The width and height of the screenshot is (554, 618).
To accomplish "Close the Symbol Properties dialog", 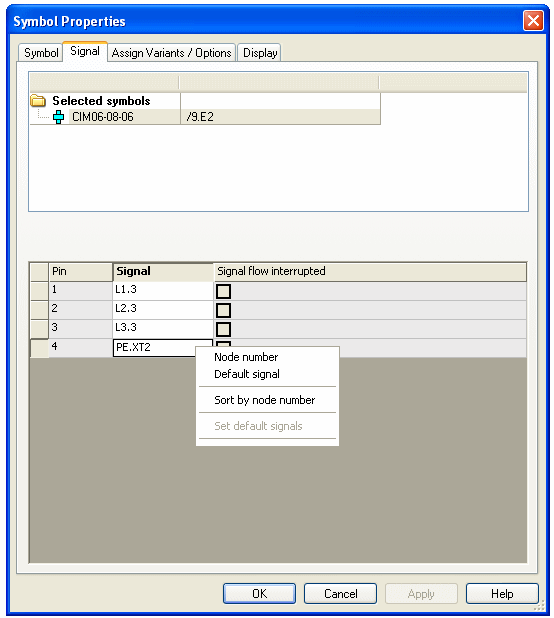I will click(x=533, y=20).
